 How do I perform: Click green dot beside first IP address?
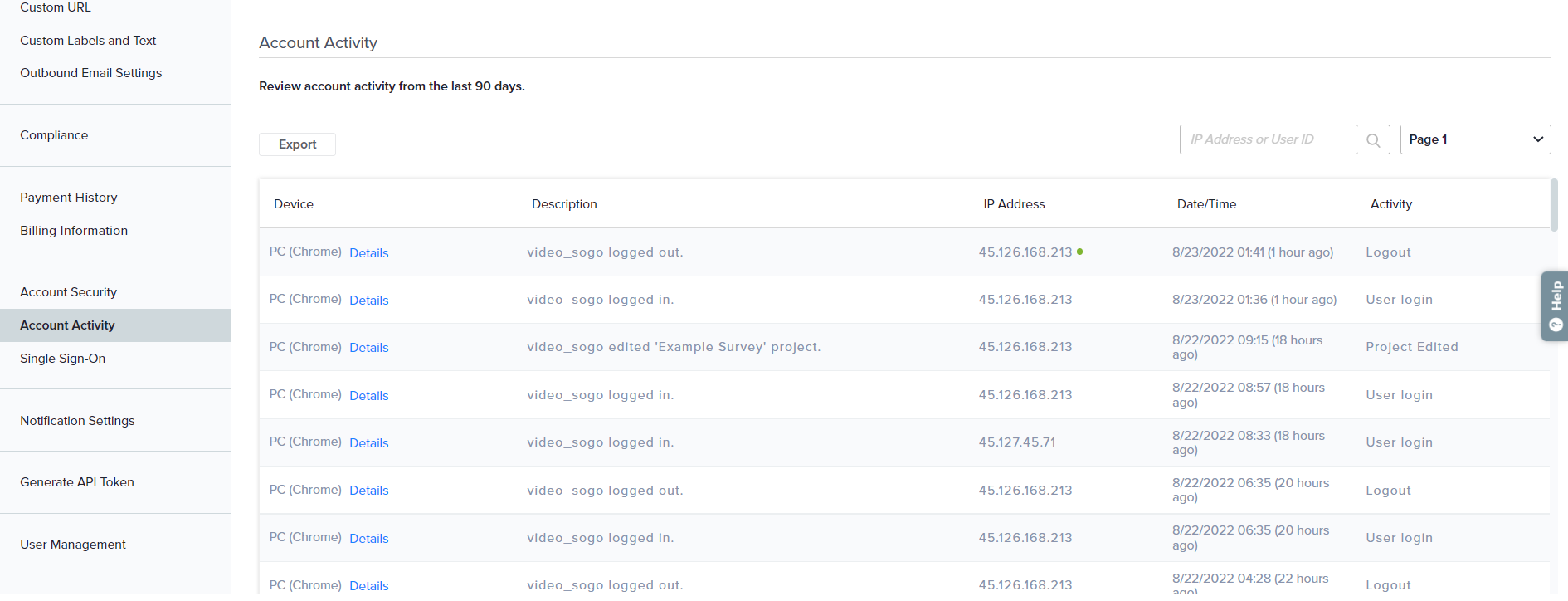[1079, 252]
